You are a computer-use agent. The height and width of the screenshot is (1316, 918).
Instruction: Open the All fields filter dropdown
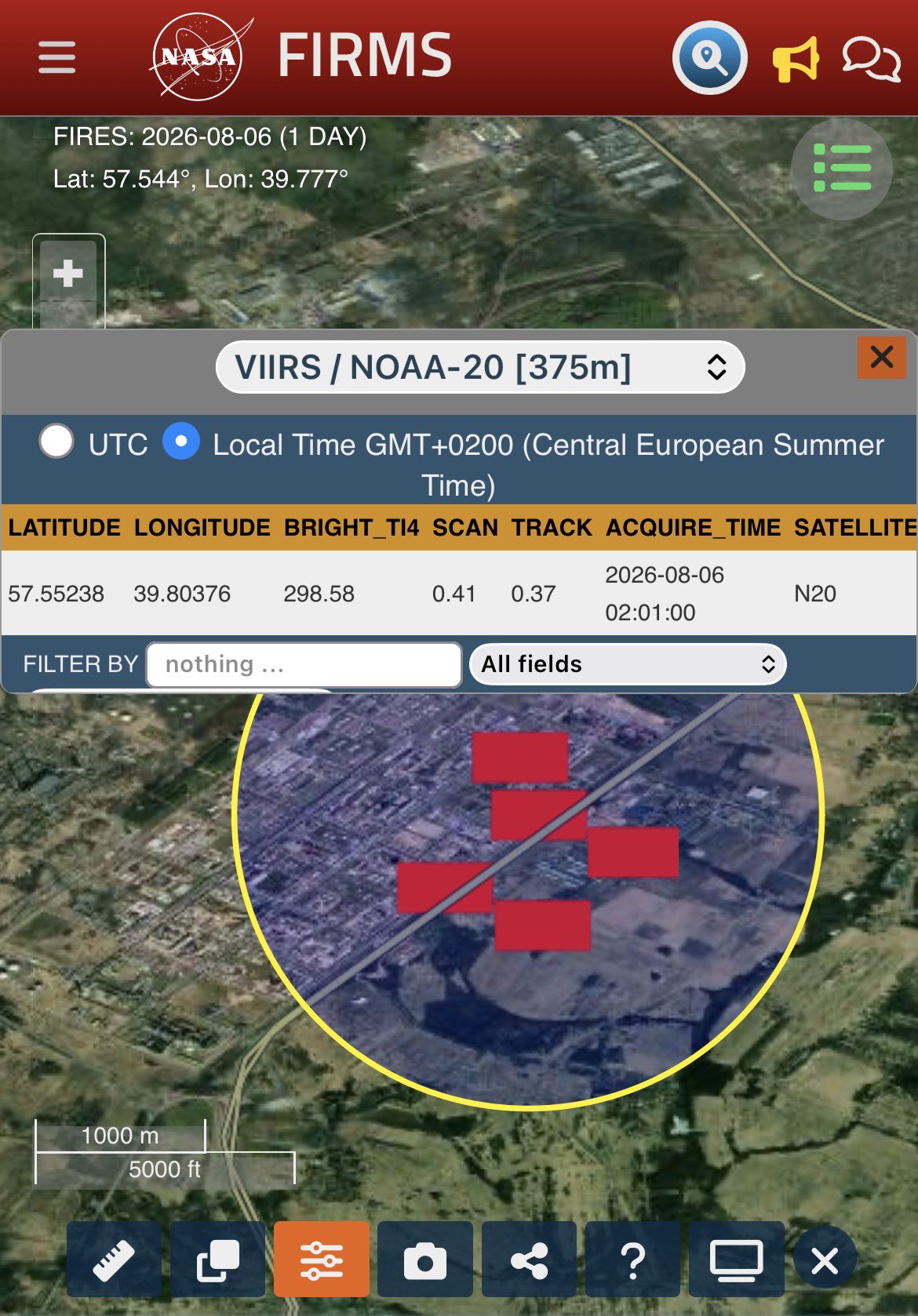tap(628, 665)
